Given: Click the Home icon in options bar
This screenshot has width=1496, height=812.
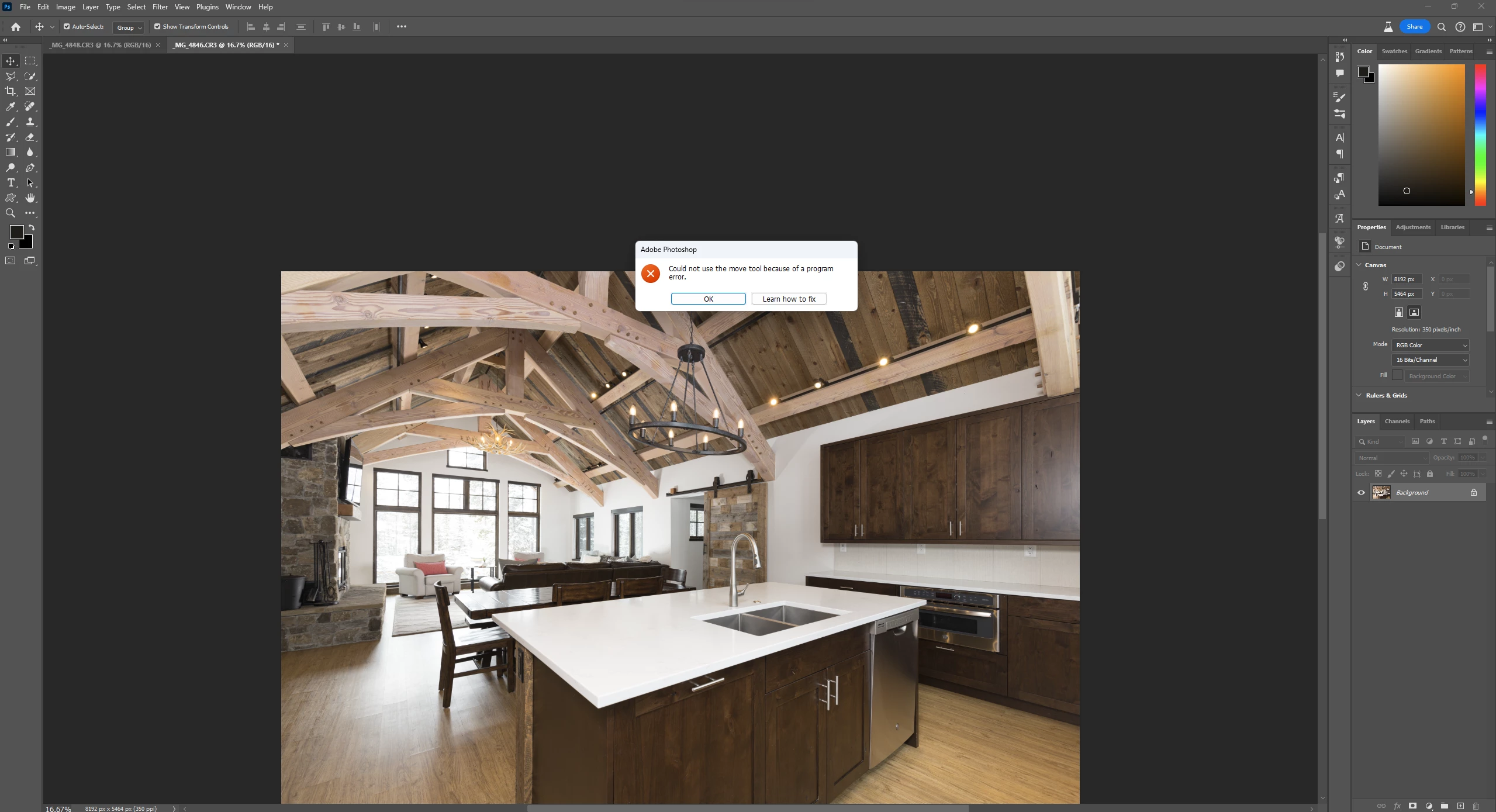Looking at the screenshot, I should 16,27.
